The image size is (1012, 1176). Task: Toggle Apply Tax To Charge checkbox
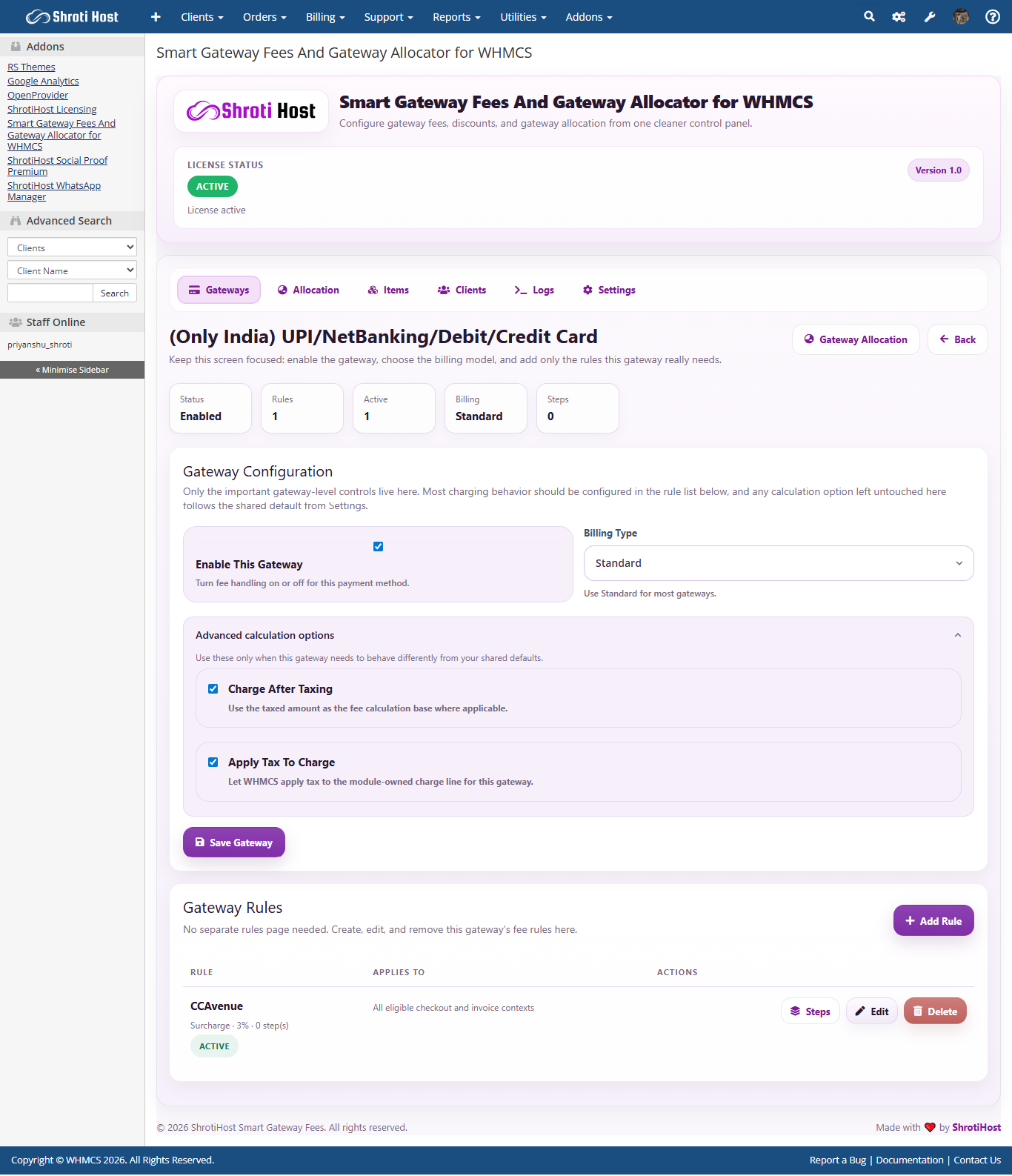pyautogui.click(x=213, y=762)
